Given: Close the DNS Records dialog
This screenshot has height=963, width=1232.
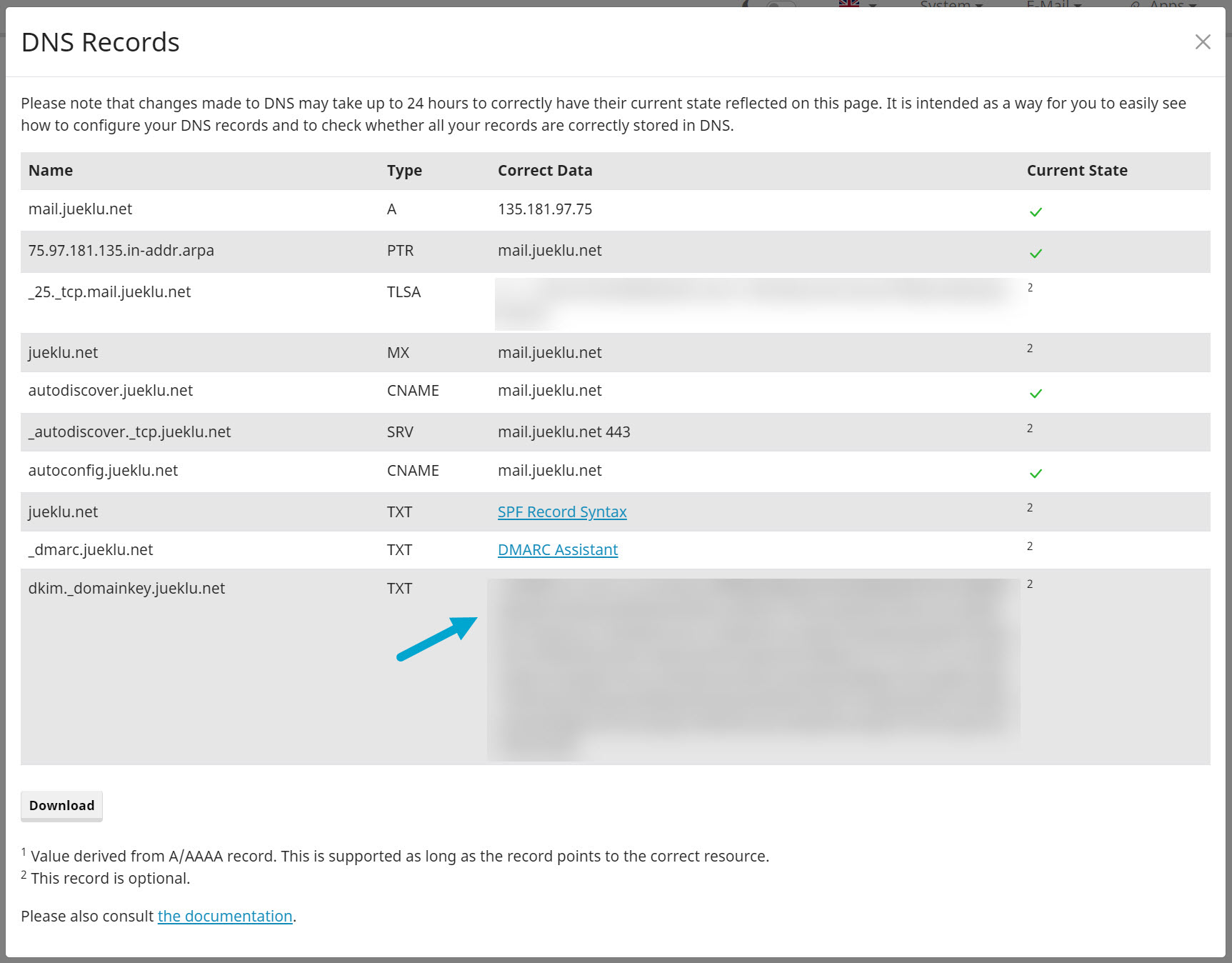Looking at the screenshot, I should click(1203, 42).
